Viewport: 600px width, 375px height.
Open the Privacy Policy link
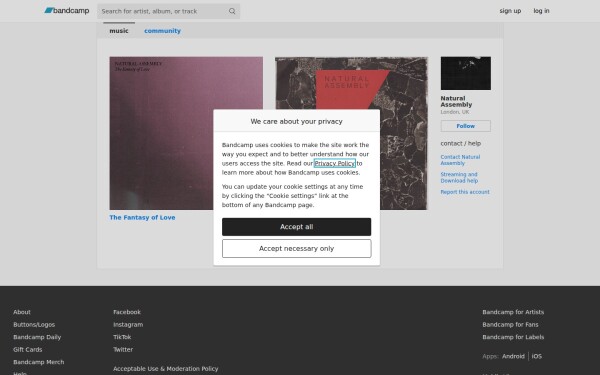click(x=334, y=163)
